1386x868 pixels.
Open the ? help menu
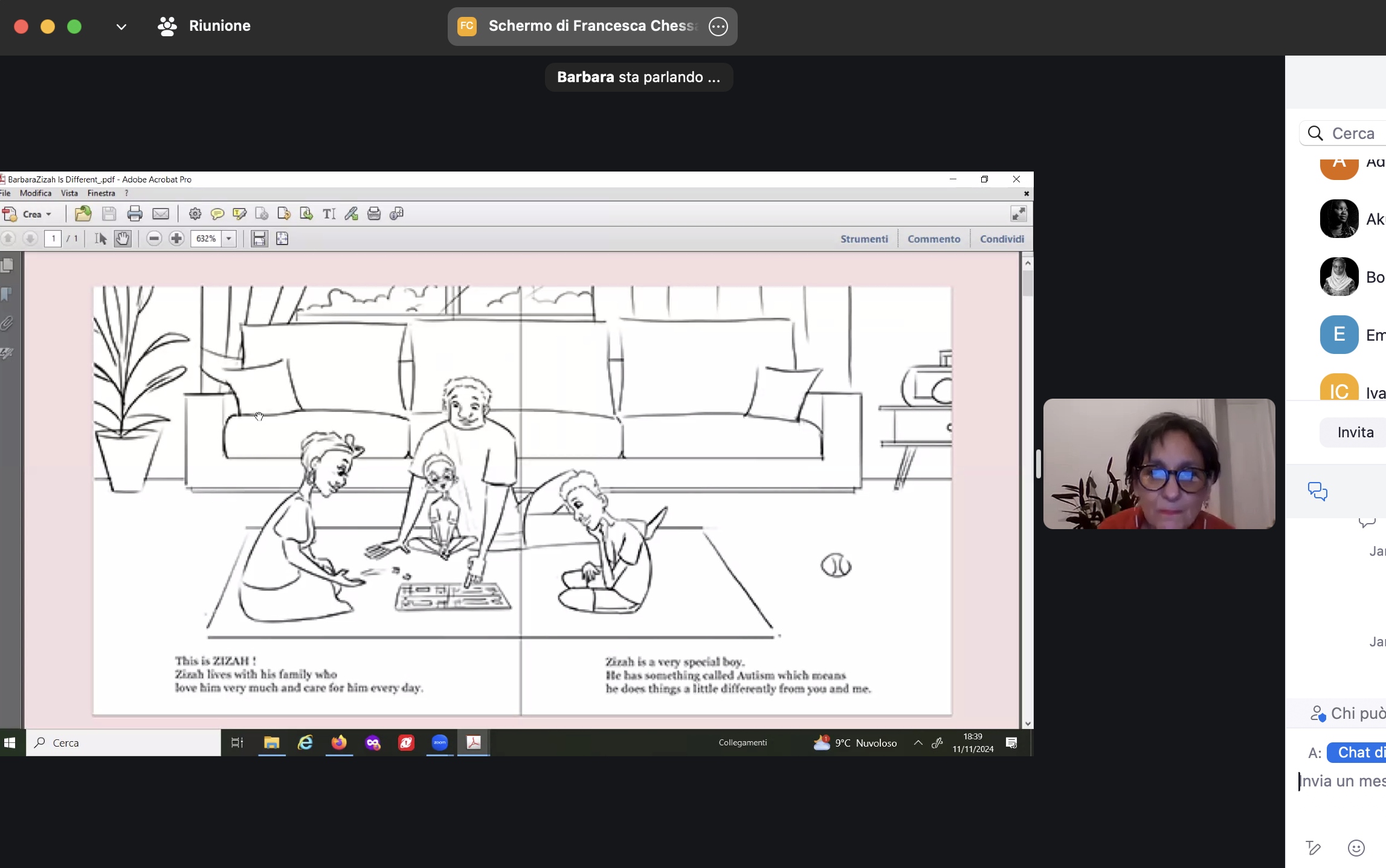tap(126, 193)
